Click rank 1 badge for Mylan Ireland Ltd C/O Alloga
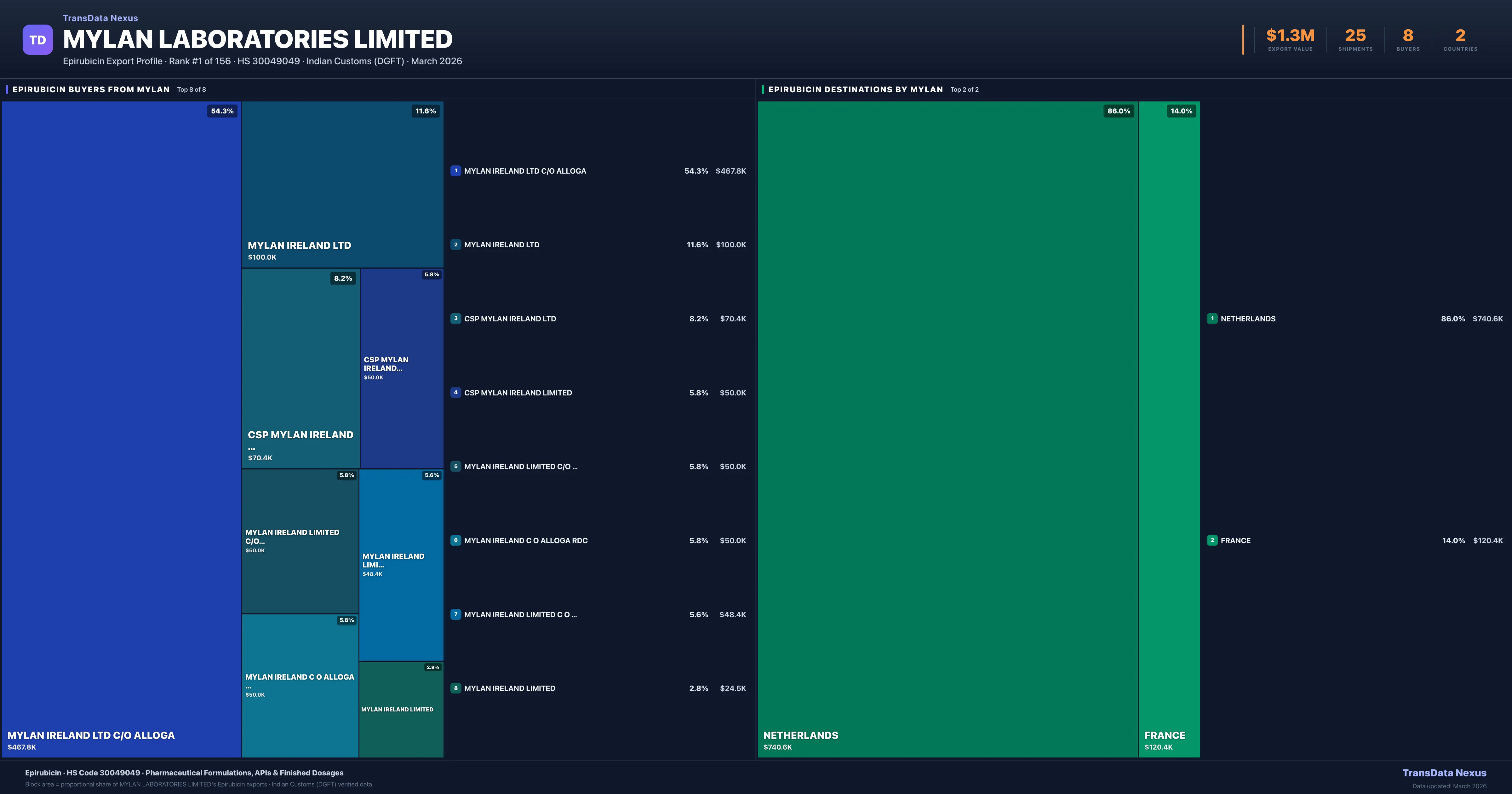 pyautogui.click(x=455, y=171)
